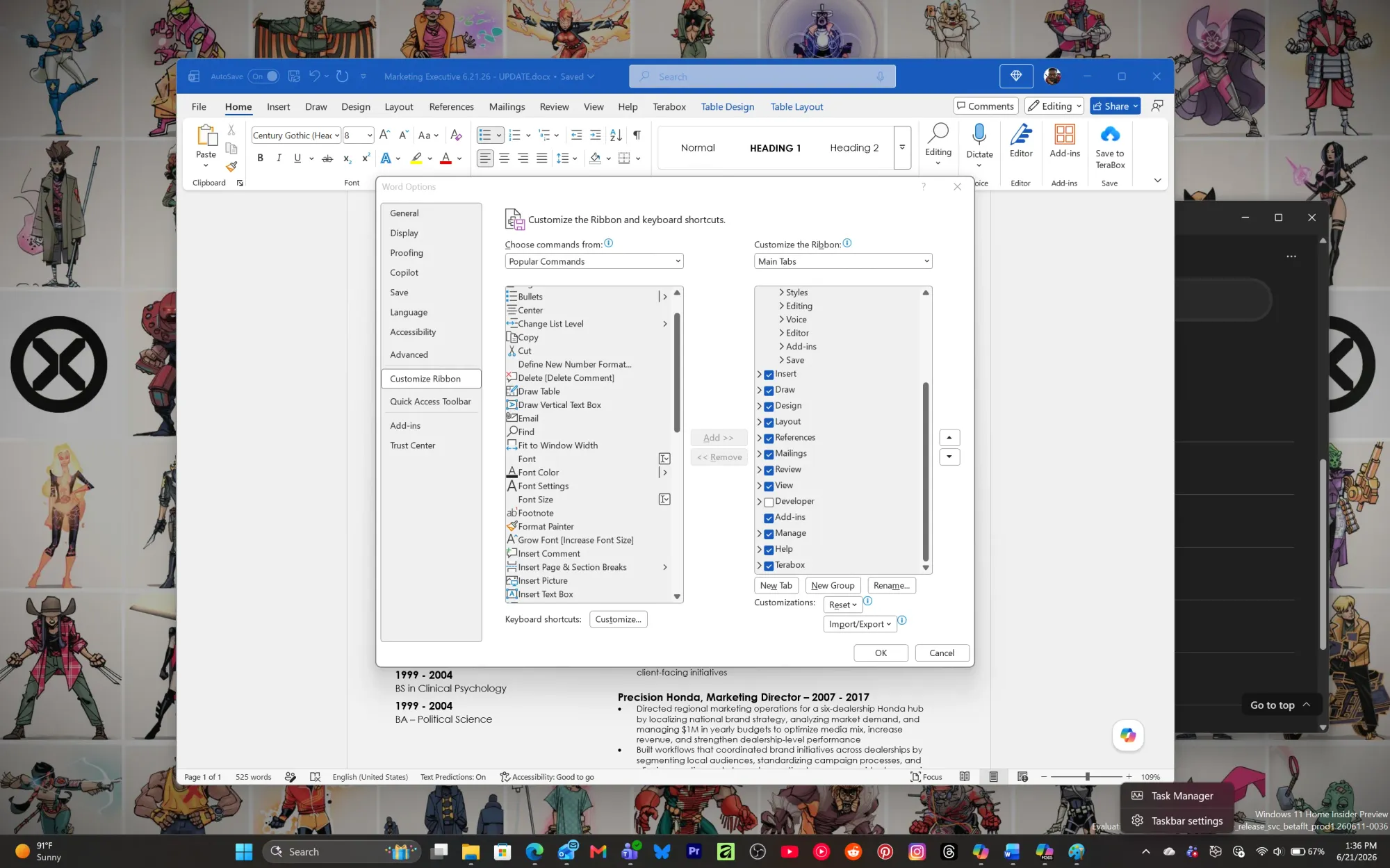The image size is (1390, 868).
Task: Increase indent in the ribbon
Action: coord(596,135)
